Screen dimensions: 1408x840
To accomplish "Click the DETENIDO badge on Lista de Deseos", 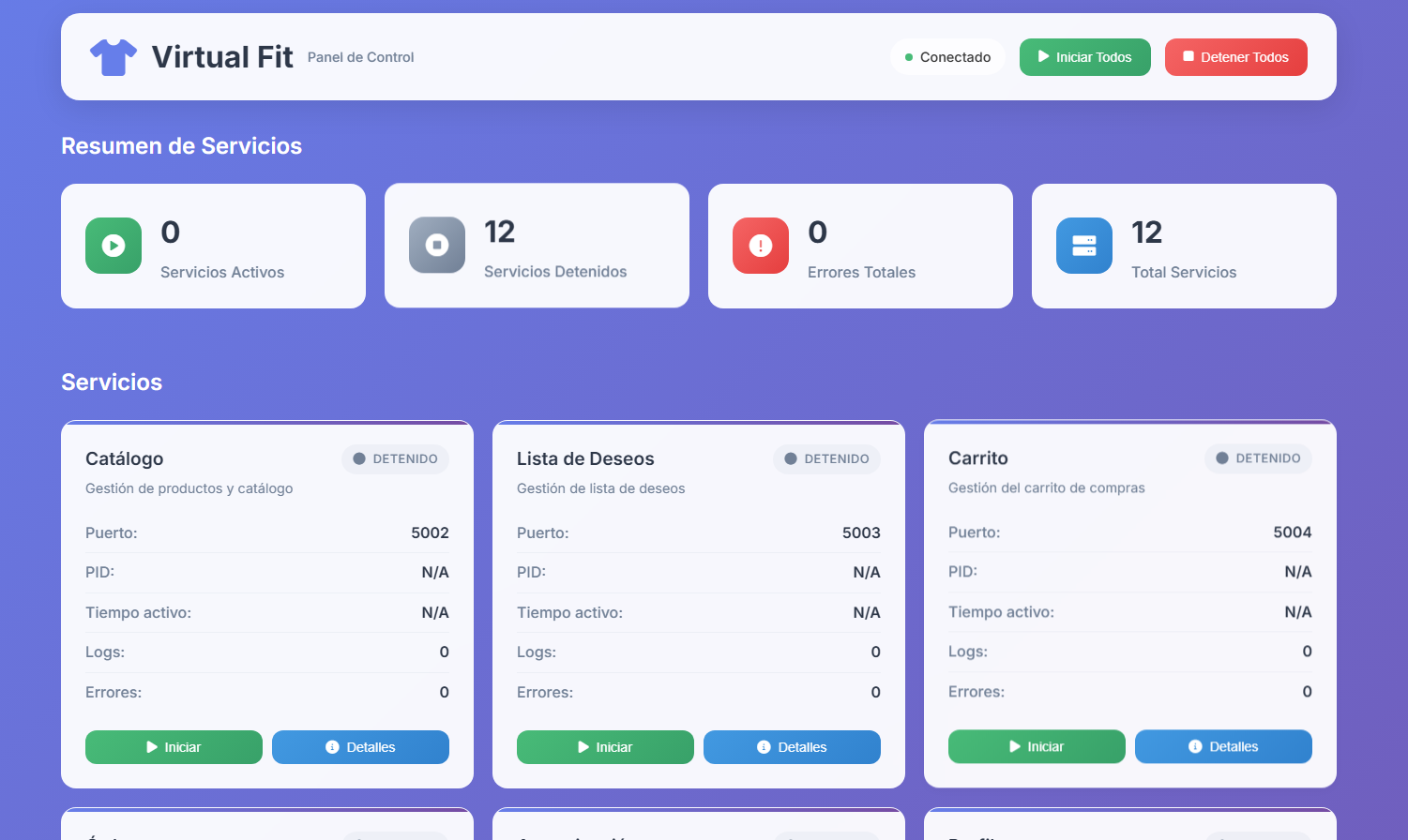I will tap(826, 458).
